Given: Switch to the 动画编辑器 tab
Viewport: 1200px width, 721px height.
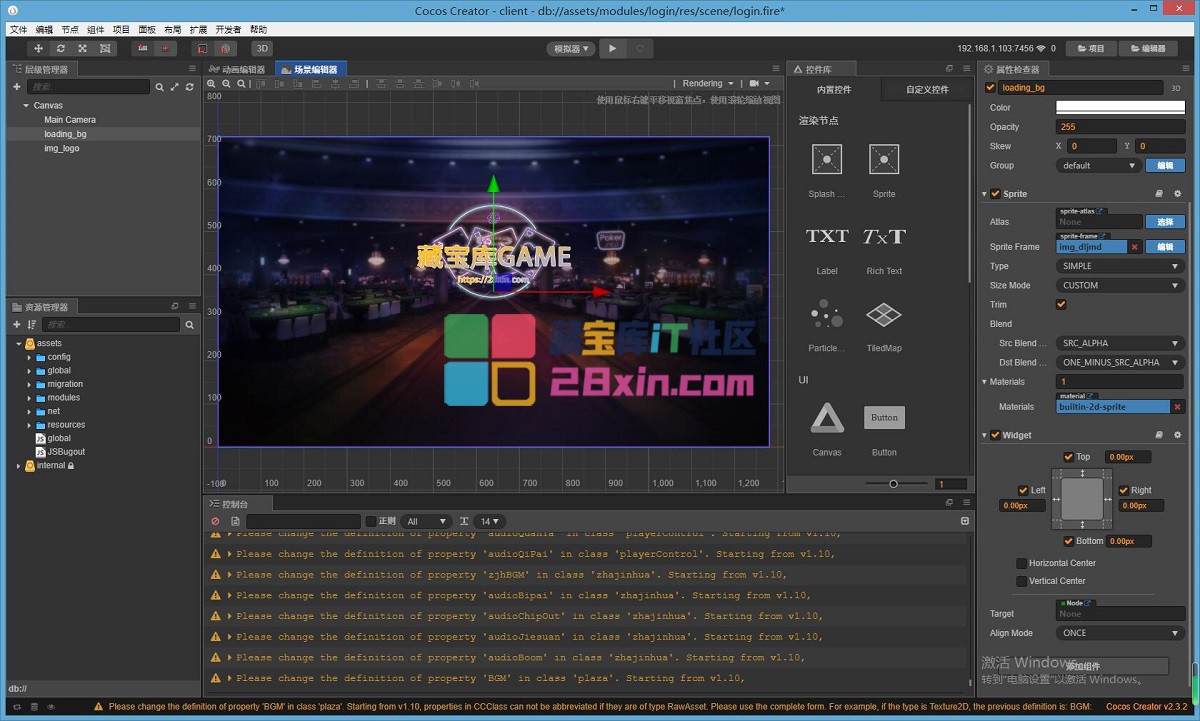Looking at the screenshot, I should pos(238,69).
